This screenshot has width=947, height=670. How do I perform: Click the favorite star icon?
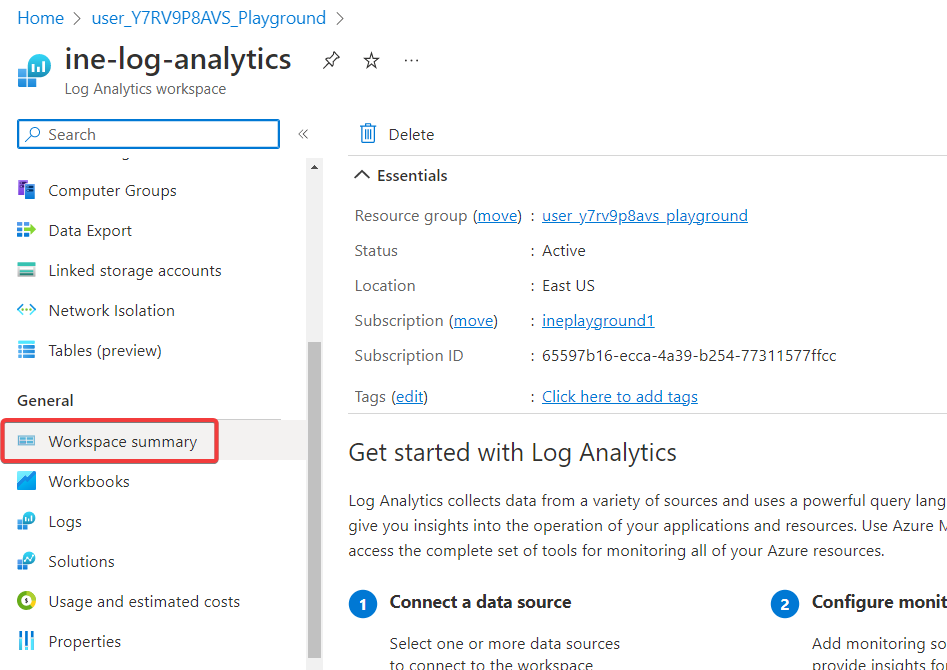(x=371, y=61)
